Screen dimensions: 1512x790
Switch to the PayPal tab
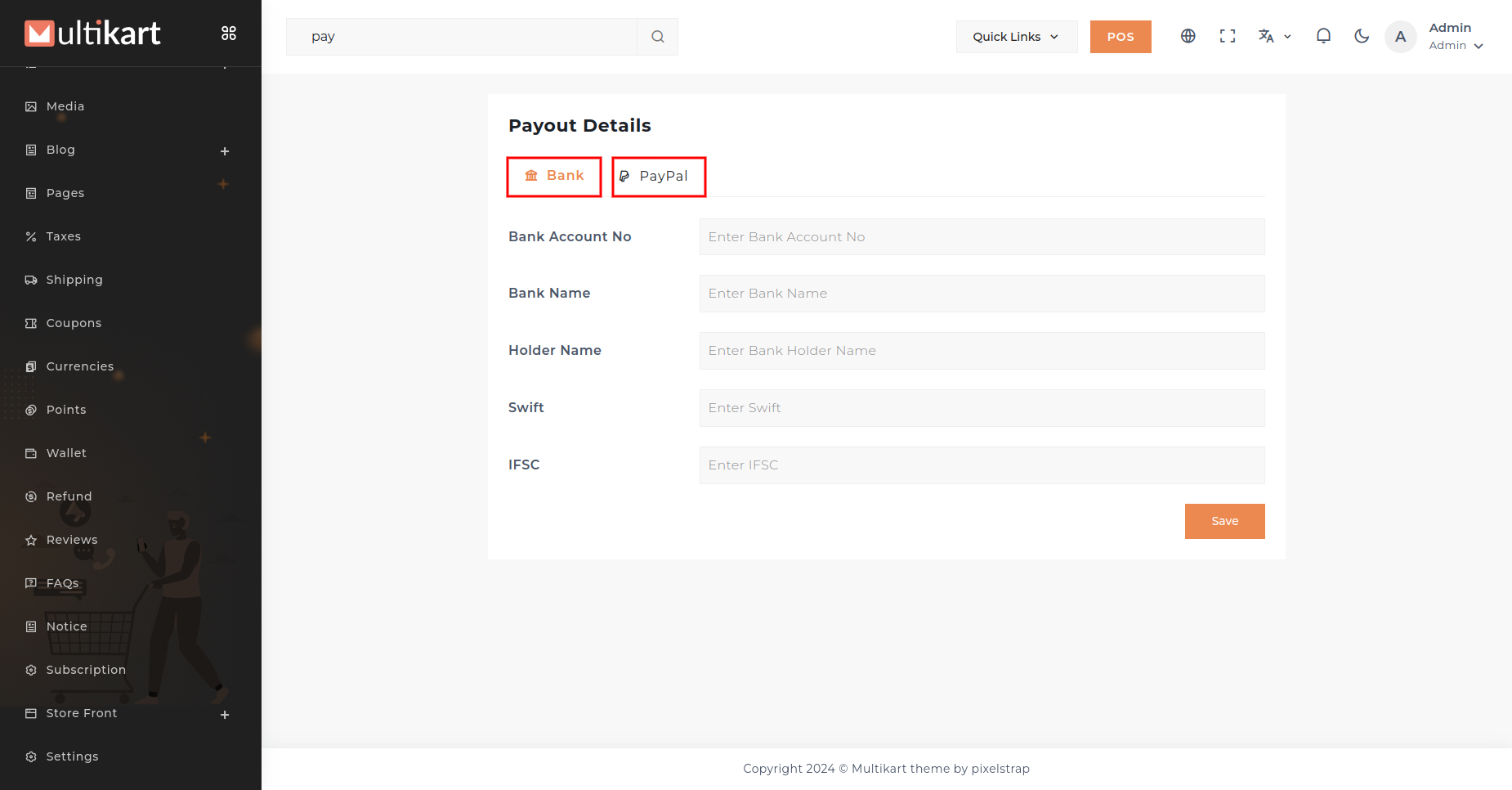tap(659, 177)
